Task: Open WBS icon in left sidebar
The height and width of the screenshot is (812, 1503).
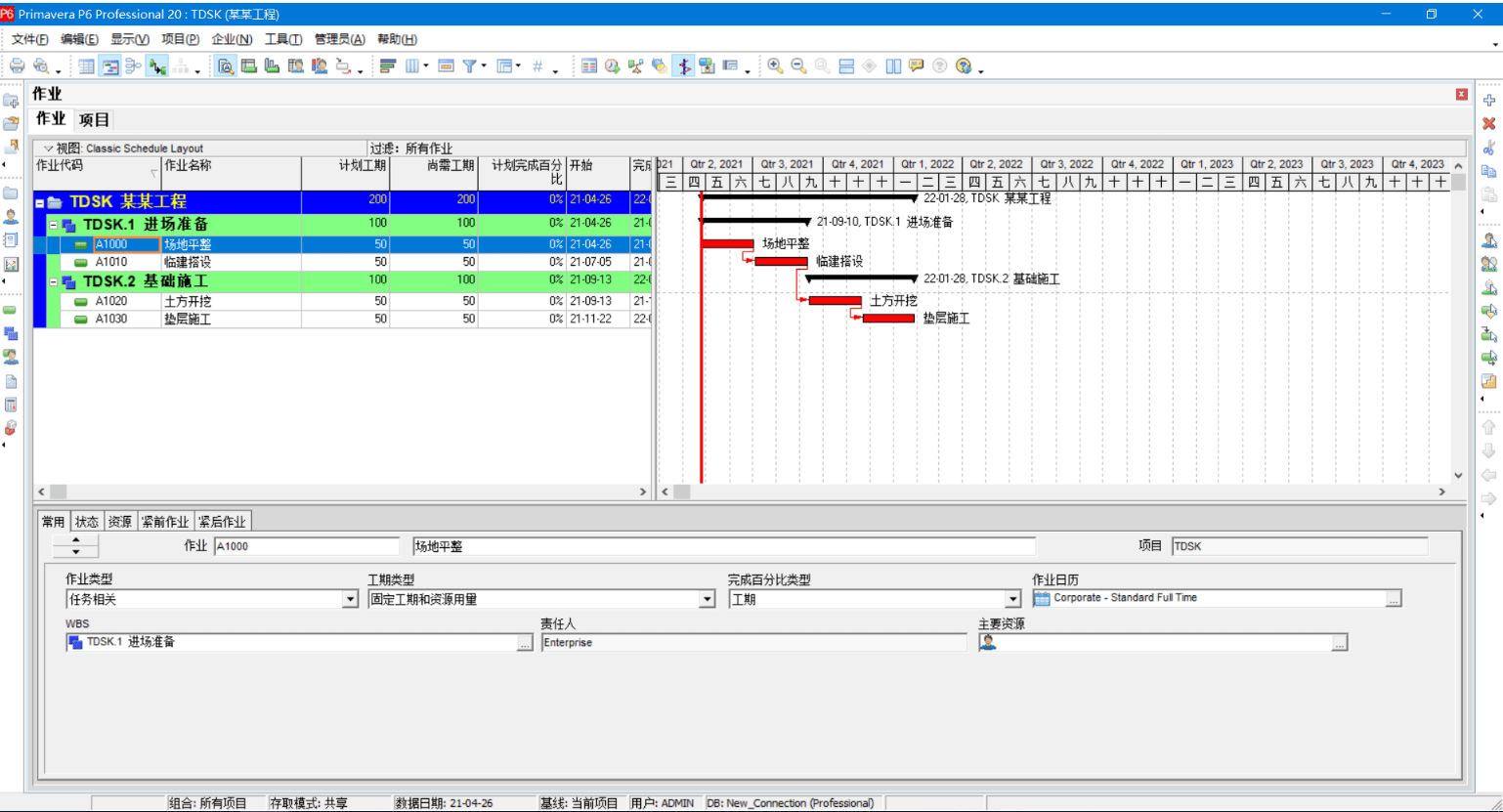Action: tap(11, 334)
